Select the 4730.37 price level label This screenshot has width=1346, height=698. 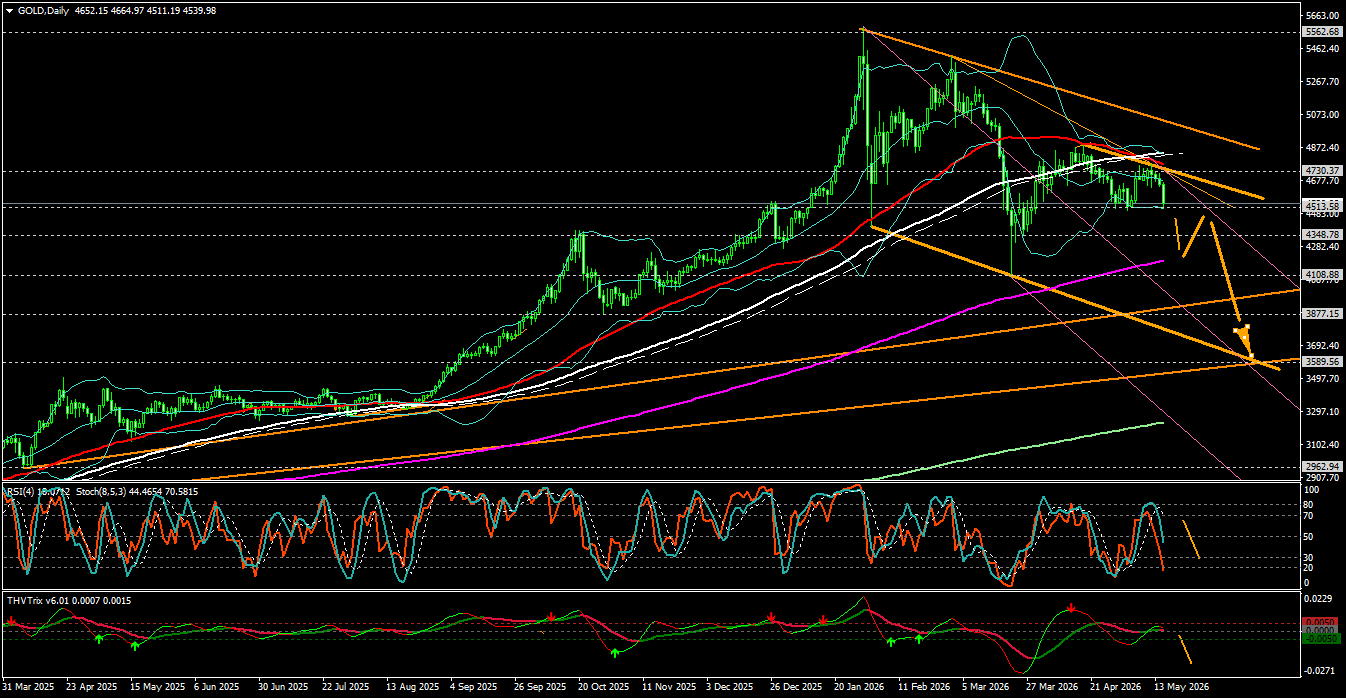(1323, 171)
